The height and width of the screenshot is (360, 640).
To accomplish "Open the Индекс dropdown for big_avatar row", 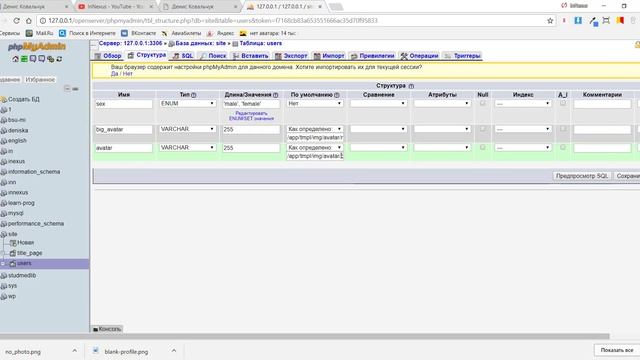I will (523, 129).
